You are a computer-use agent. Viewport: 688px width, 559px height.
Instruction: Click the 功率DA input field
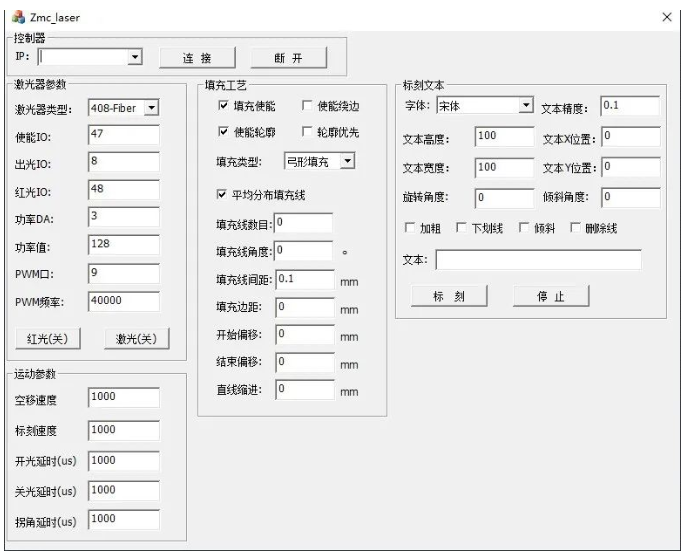[x=124, y=217]
